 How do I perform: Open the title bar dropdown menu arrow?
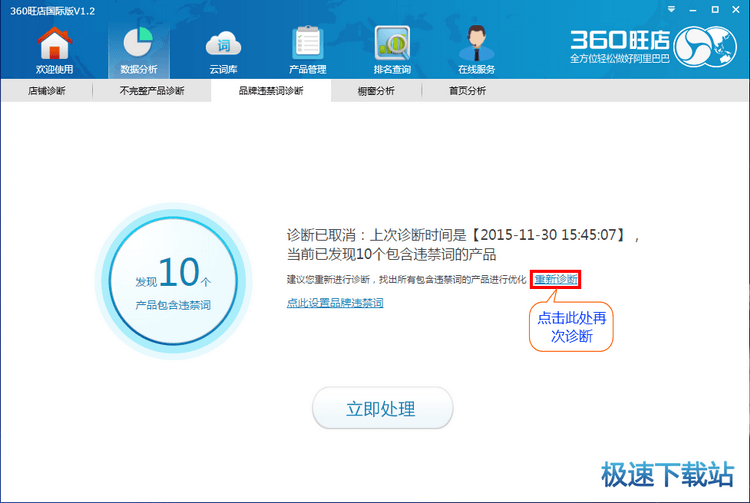click(672, 10)
